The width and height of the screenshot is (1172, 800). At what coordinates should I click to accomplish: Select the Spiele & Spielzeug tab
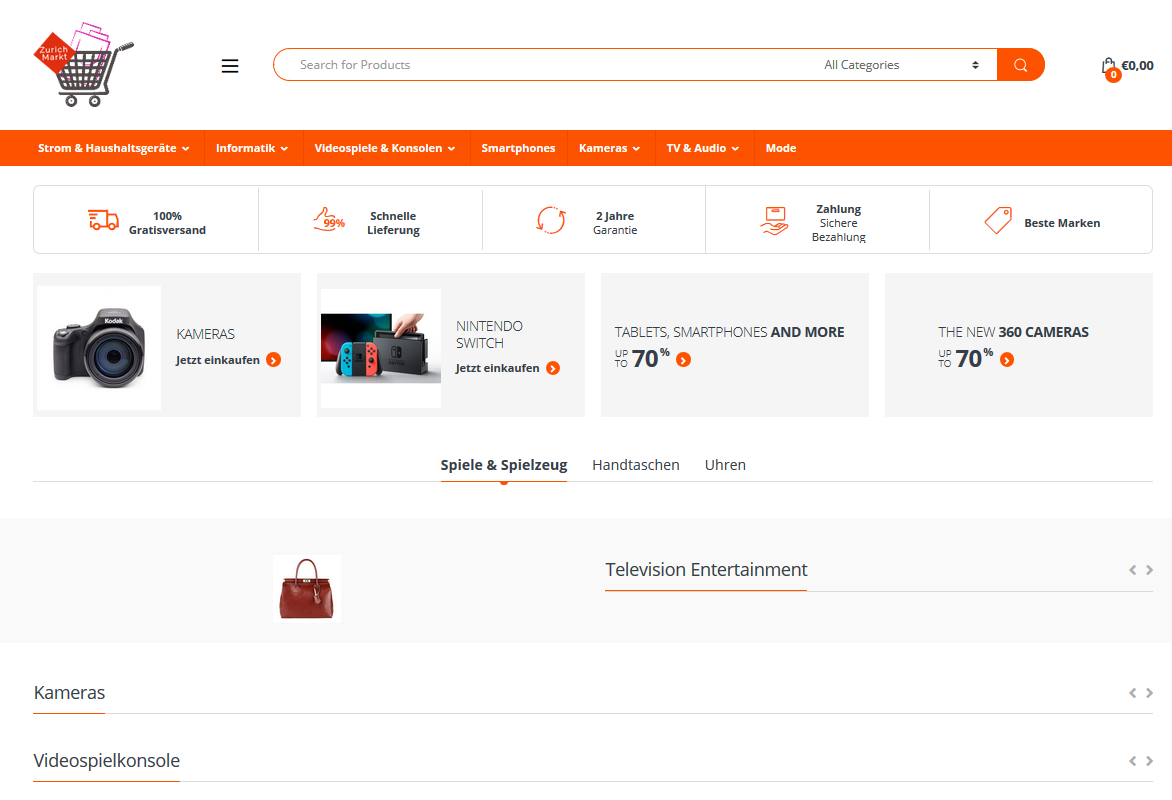pyautogui.click(x=504, y=465)
